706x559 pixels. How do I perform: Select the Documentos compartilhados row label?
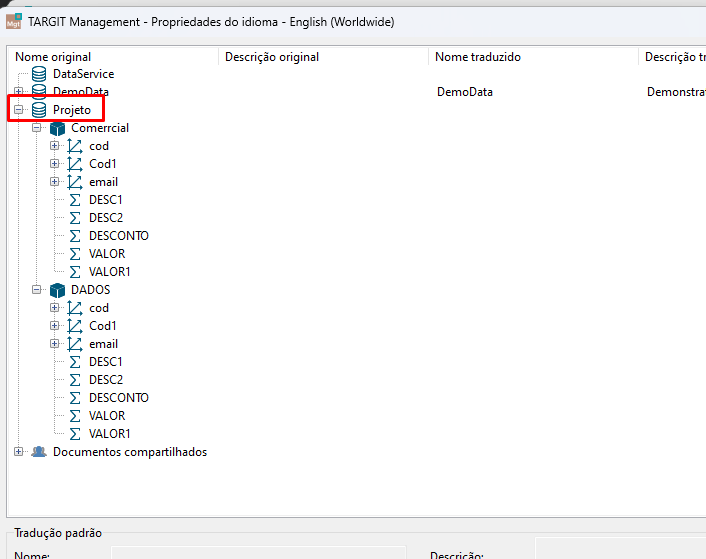130,452
